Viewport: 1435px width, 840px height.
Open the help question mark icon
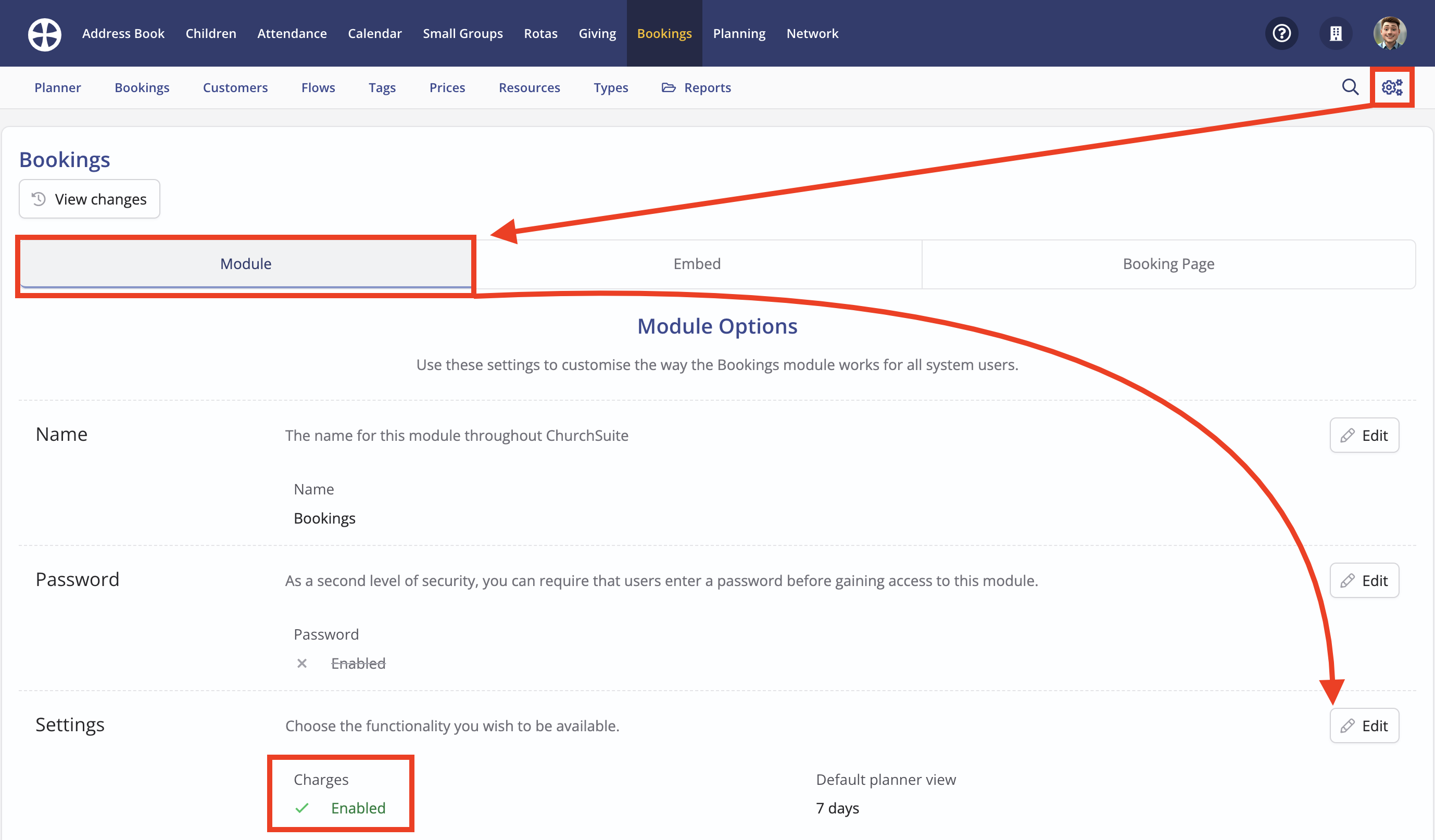click(1281, 34)
